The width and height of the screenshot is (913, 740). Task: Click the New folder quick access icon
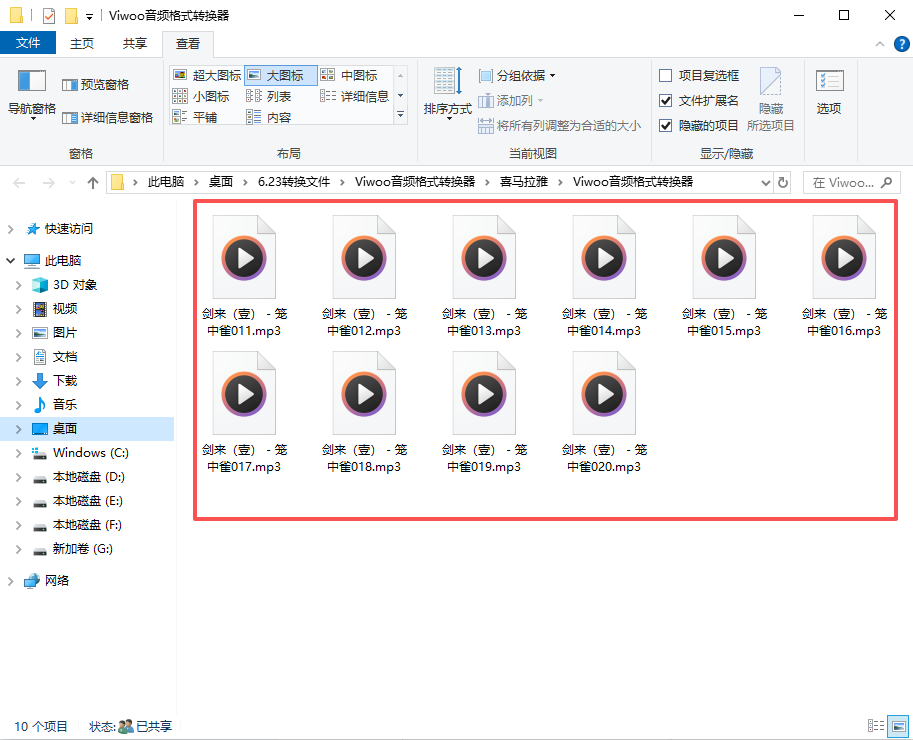pyautogui.click(x=71, y=16)
